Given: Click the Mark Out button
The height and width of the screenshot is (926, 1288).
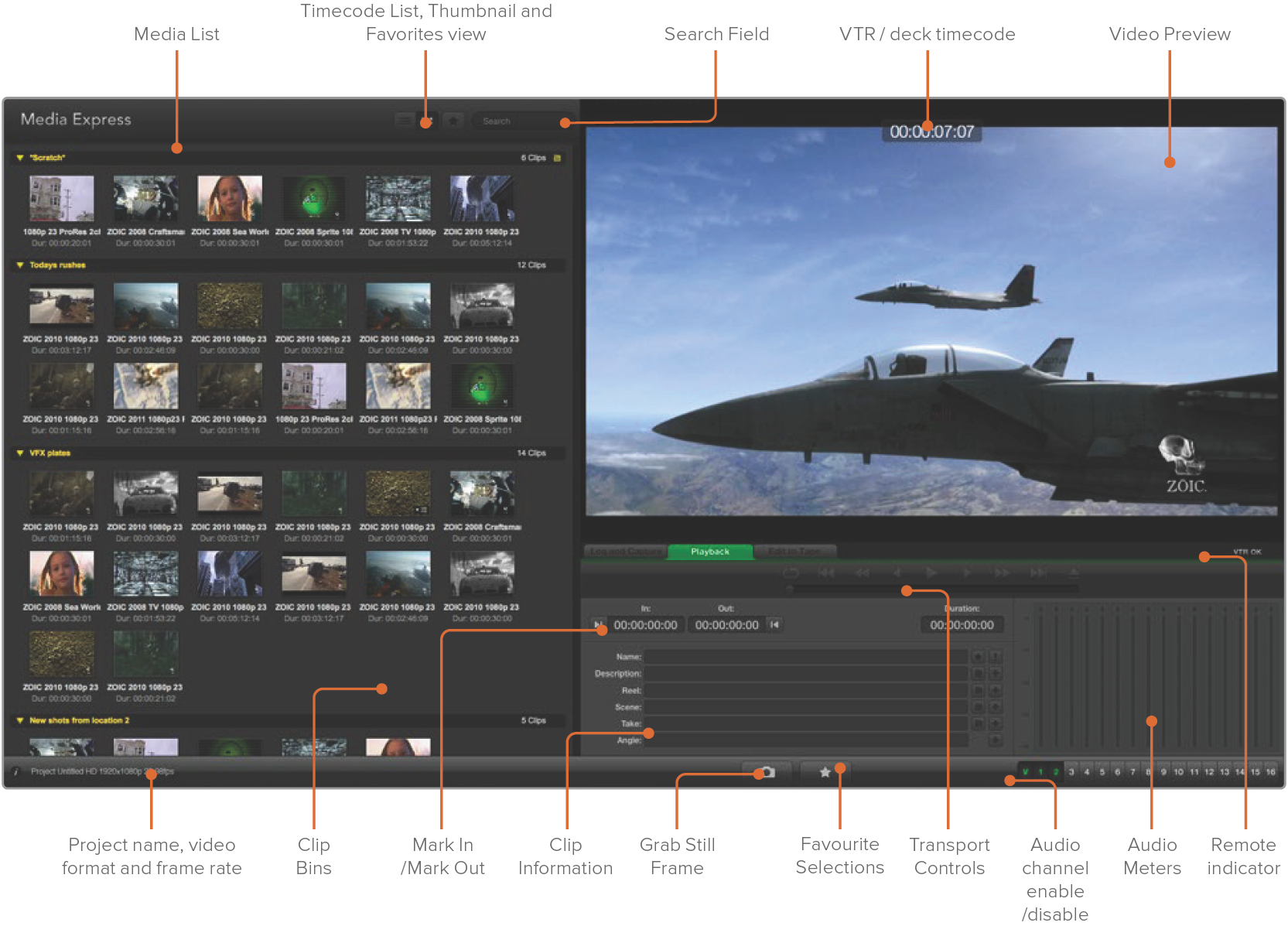Looking at the screenshot, I should click(x=774, y=625).
